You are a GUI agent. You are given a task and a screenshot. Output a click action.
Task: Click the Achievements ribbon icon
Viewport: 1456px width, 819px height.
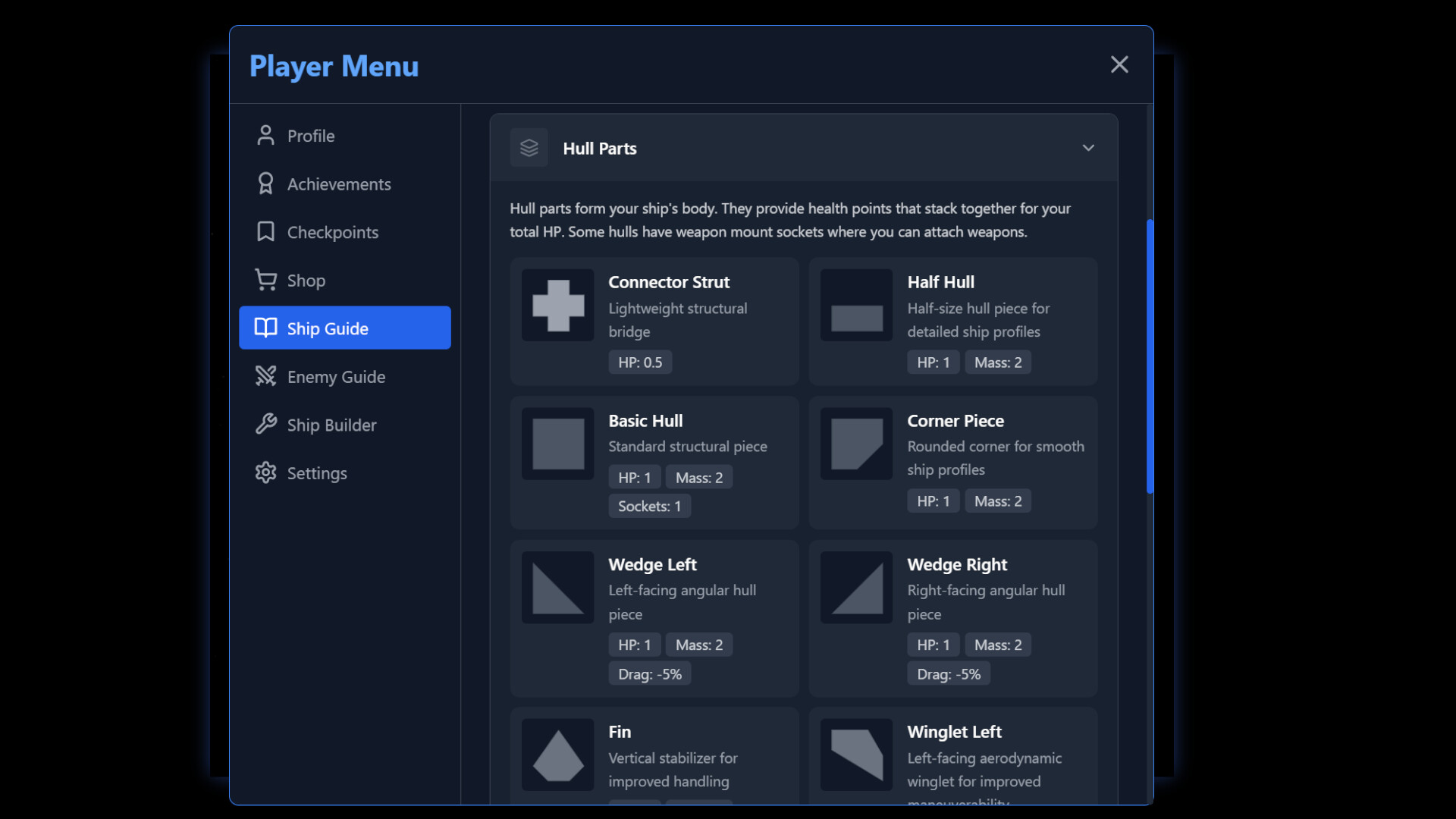(265, 184)
